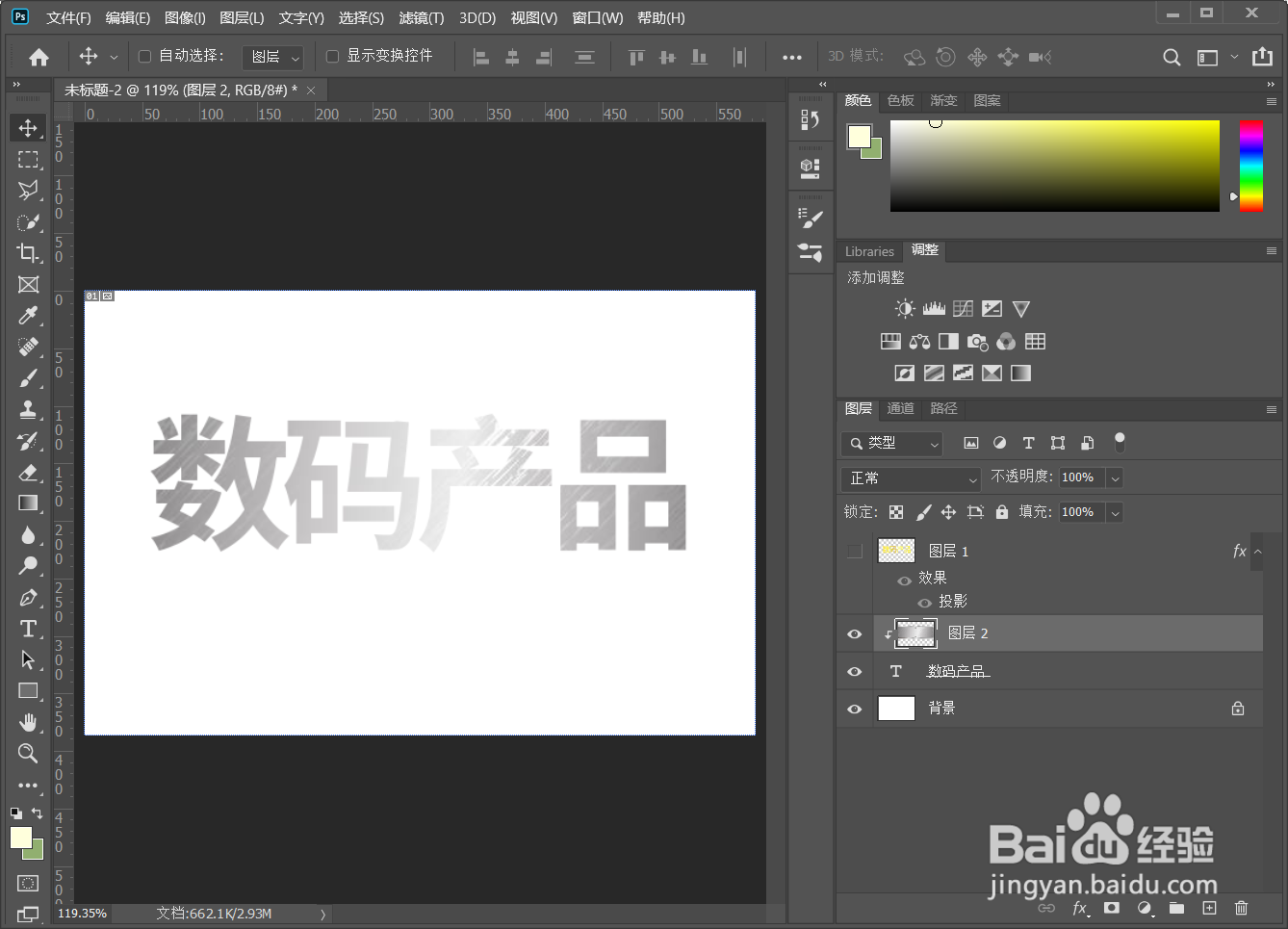Open the layer filter 类型 dropdown
The height and width of the screenshot is (929, 1288).
click(890, 444)
